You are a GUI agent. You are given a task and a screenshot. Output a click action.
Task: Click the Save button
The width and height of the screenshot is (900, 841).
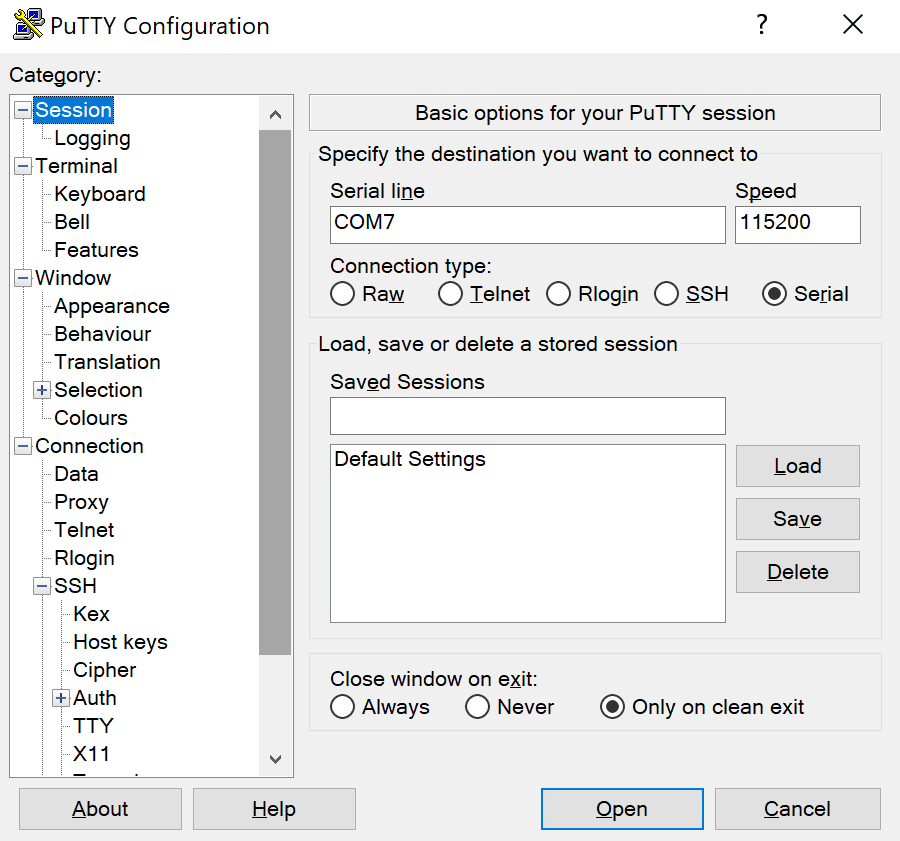pos(798,519)
